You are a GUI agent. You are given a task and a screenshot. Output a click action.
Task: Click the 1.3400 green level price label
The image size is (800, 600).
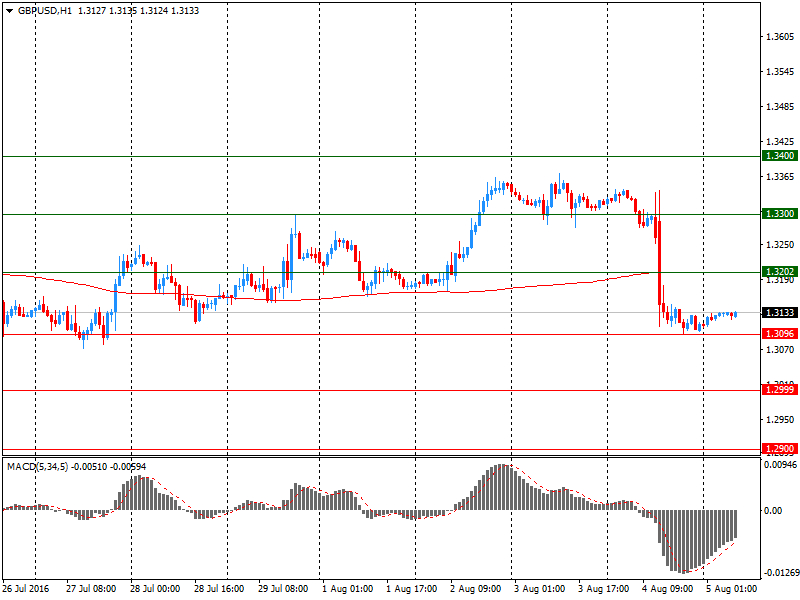(x=779, y=156)
